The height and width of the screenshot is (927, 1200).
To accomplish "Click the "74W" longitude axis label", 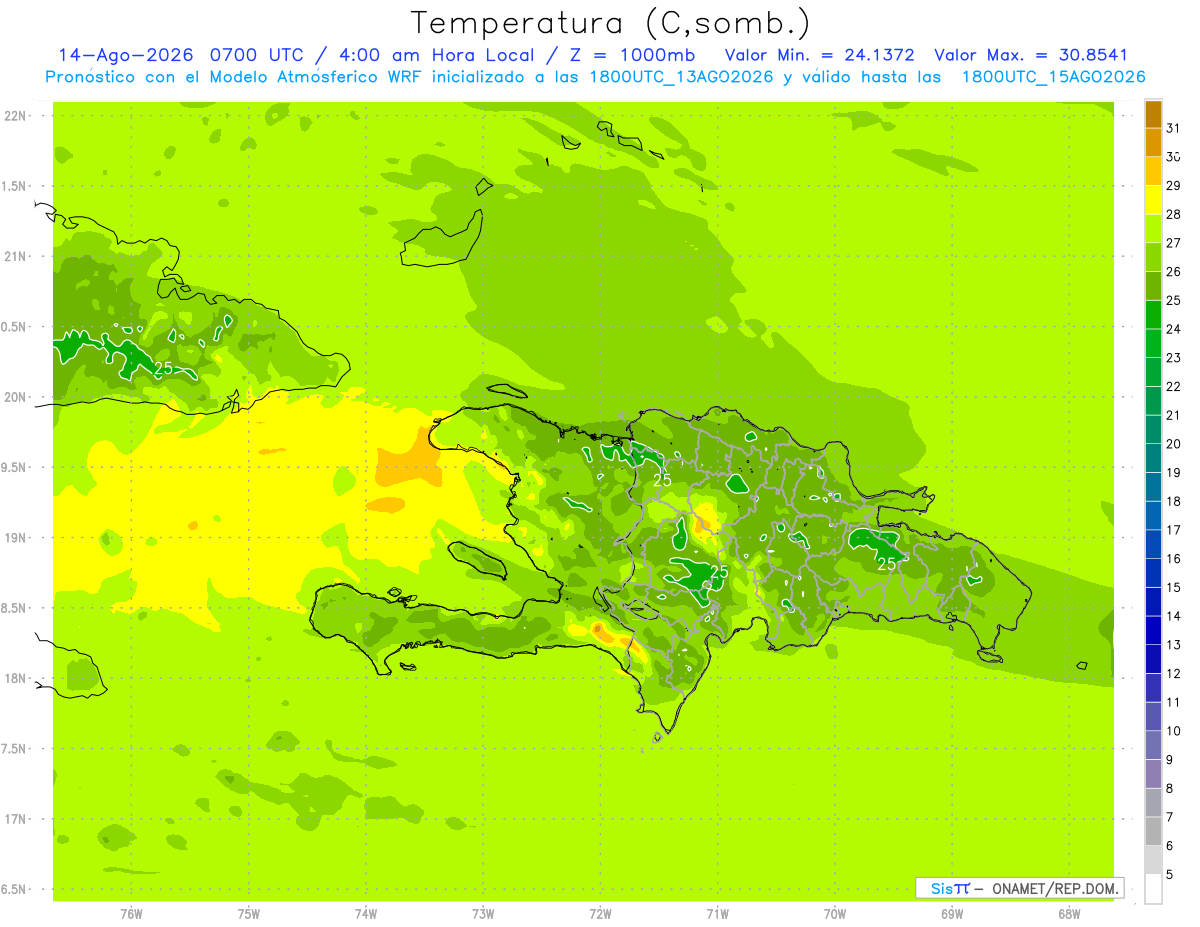I will click(x=365, y=913).
